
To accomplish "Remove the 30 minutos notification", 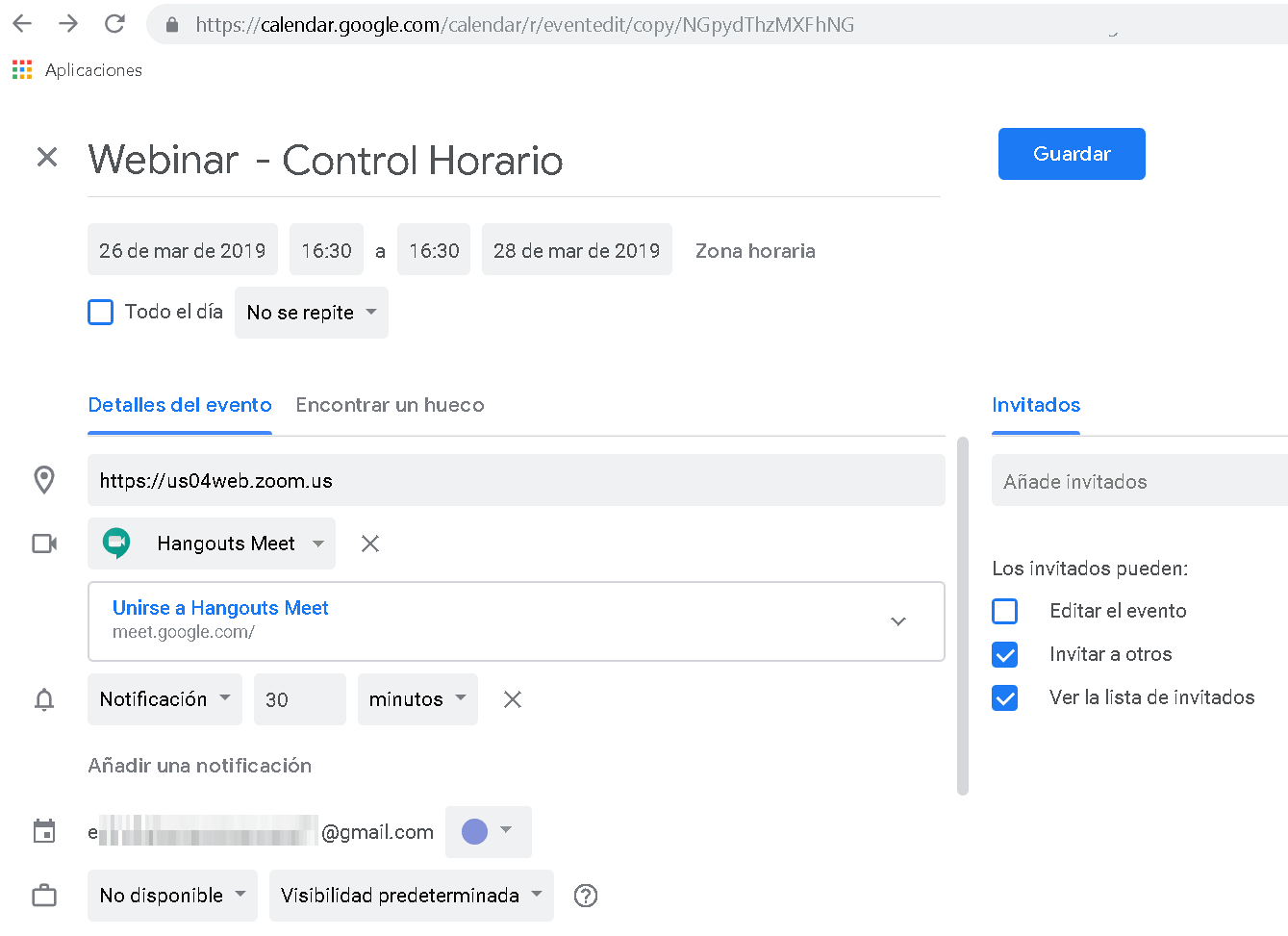I will [x=513, y=699].
